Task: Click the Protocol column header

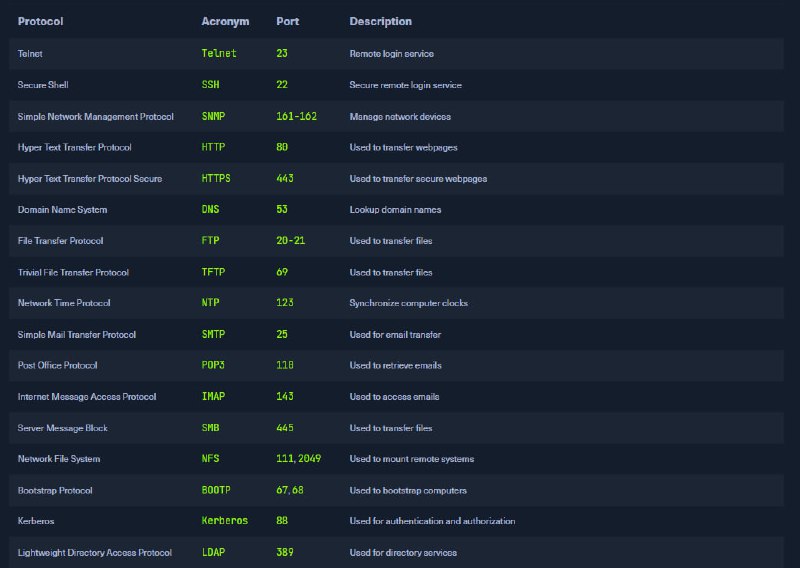Action: [x=40, y=21]
